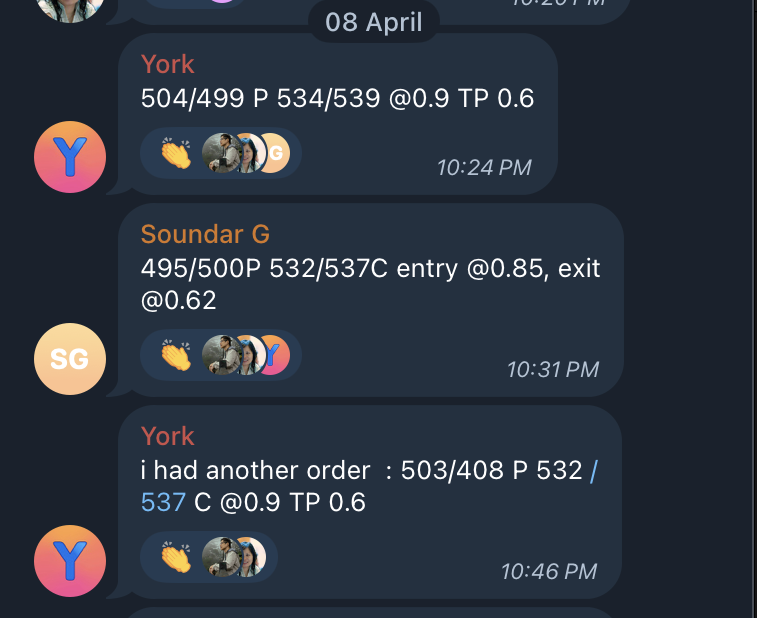757x618 pixels.
Task: Toggle clapping reaction on York's 504/499 message
Action: [176, 153]
